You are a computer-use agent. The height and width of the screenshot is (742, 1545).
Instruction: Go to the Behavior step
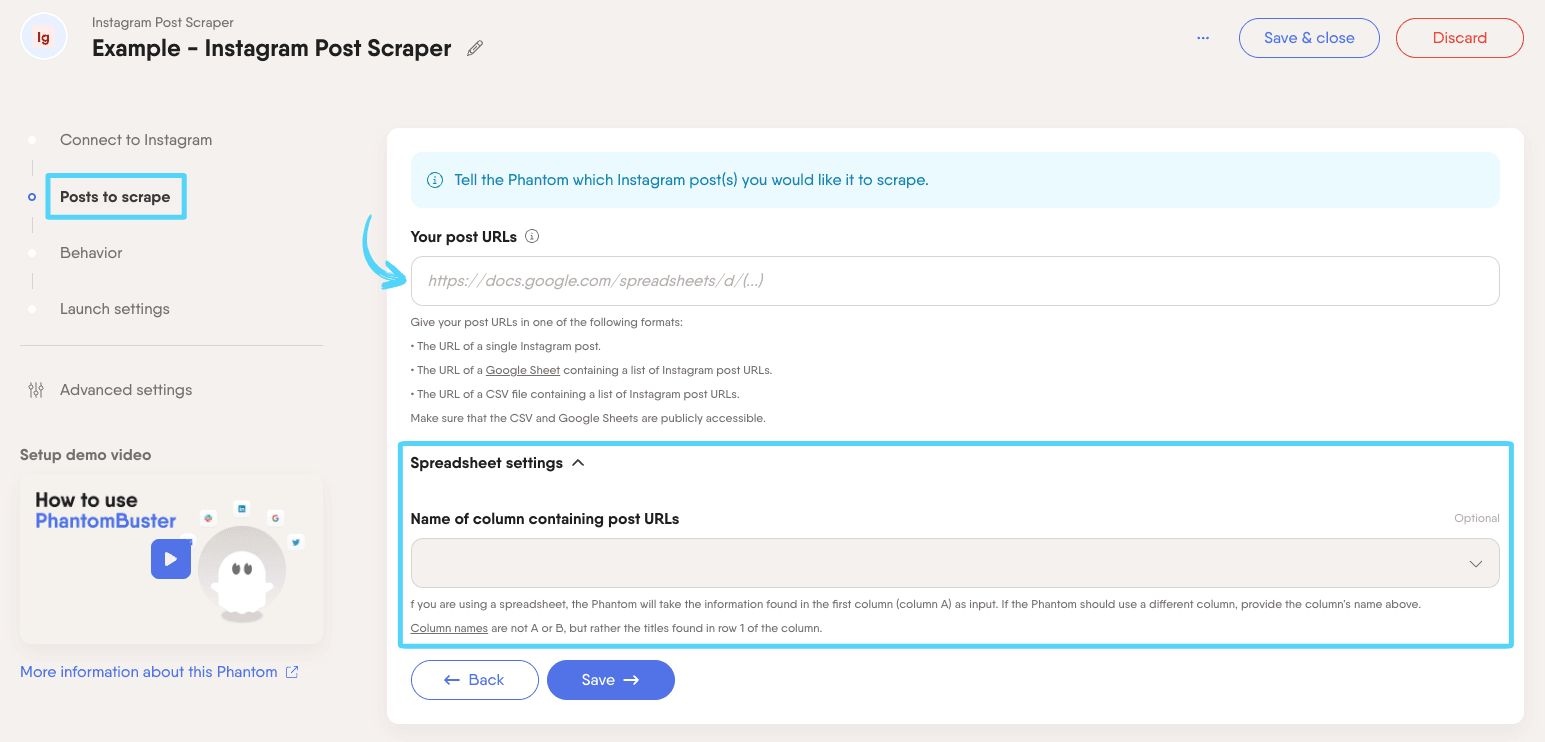point(91,253)
